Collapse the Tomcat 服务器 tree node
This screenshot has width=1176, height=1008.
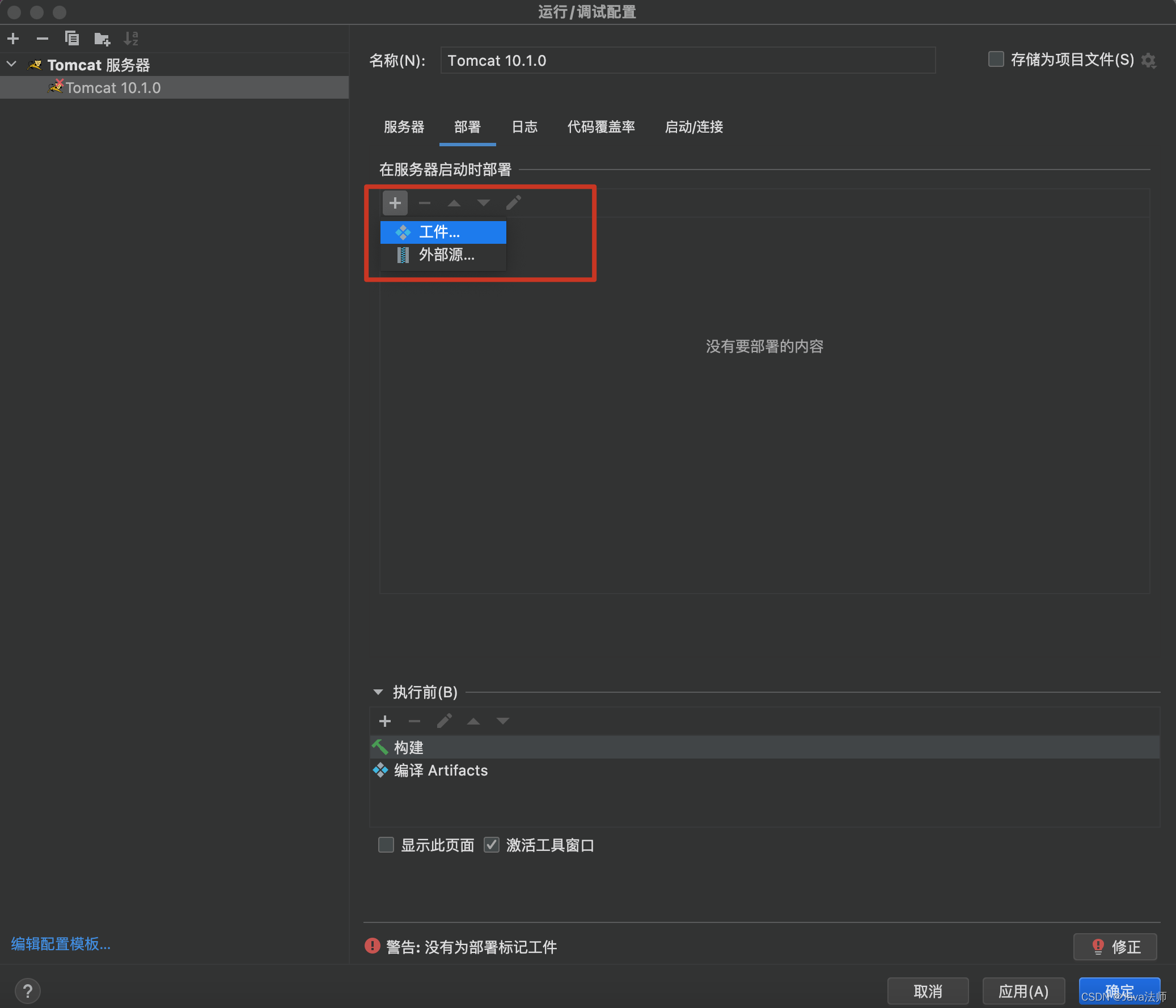pos(11,64)
